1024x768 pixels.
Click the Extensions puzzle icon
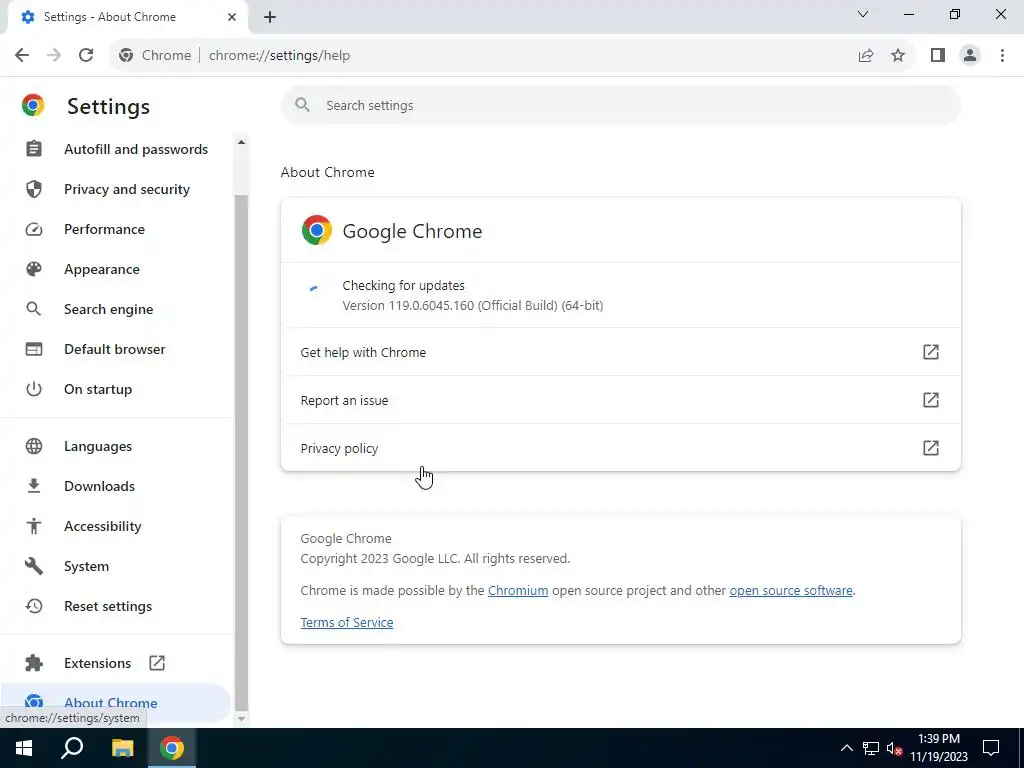33,663
